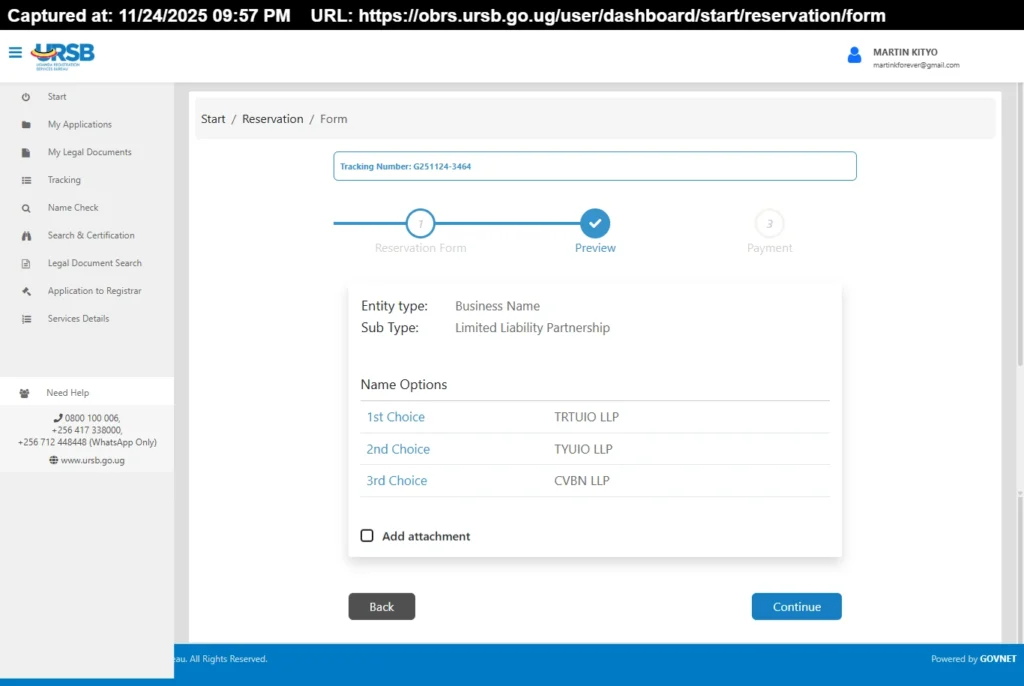Click the Tracking Number field

pos(595,166)
